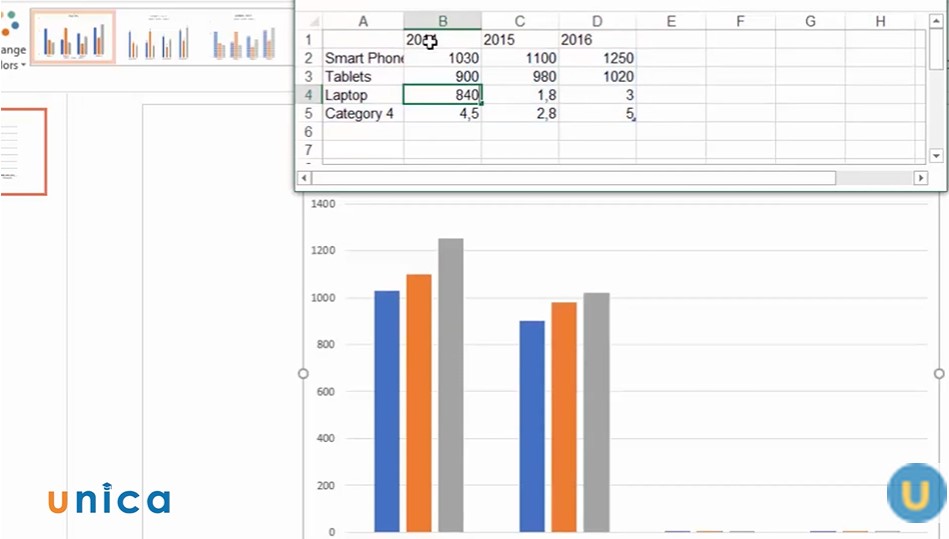The width and height of the screenshot is (949, 539).
Task: Click the round U button at bottom right
Action: [x=916, y=493]
